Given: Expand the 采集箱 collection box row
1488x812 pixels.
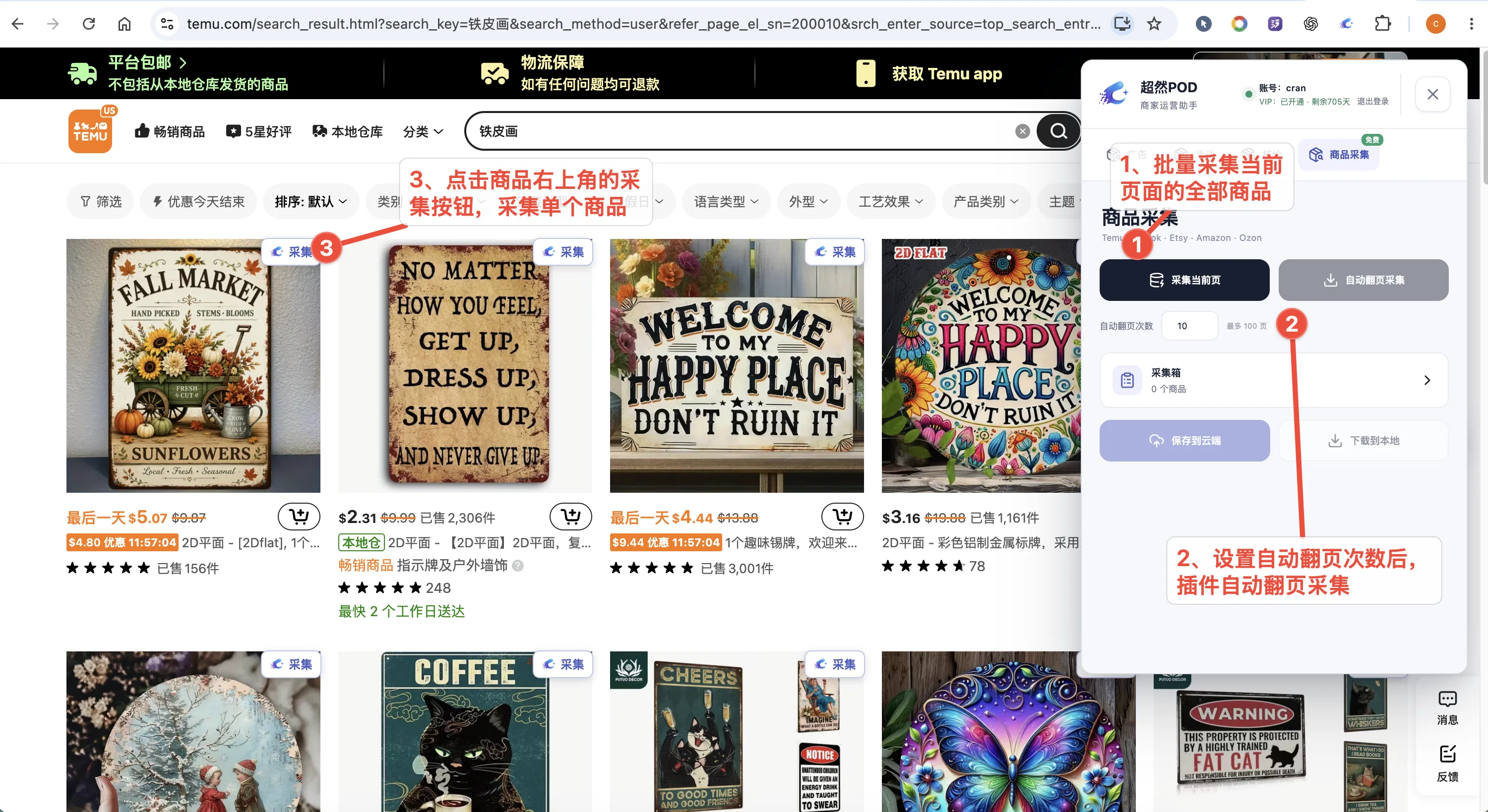Looking at the screenshot, I should 1274,380.
